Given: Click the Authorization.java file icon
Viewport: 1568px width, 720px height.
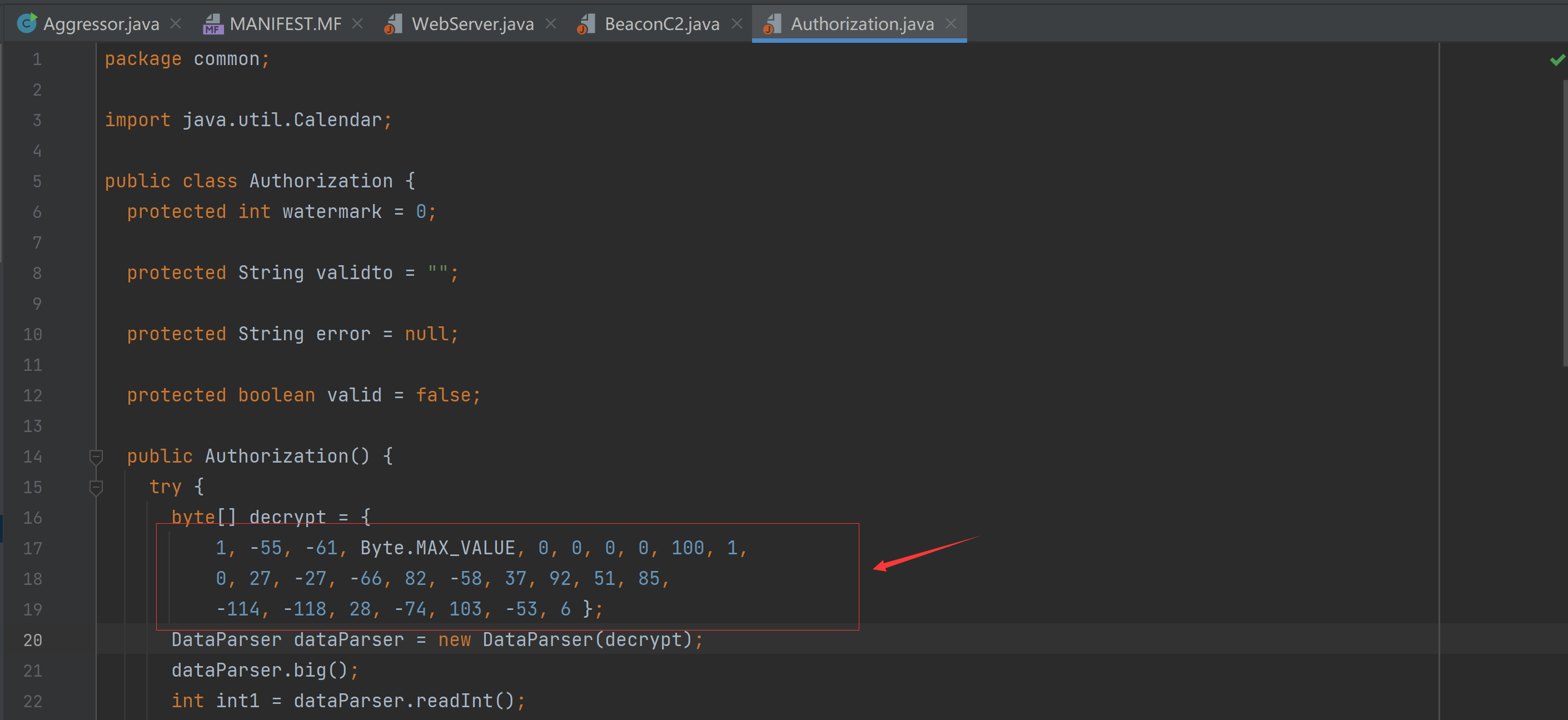Looking at the screenshot, I should coord(772,24).
